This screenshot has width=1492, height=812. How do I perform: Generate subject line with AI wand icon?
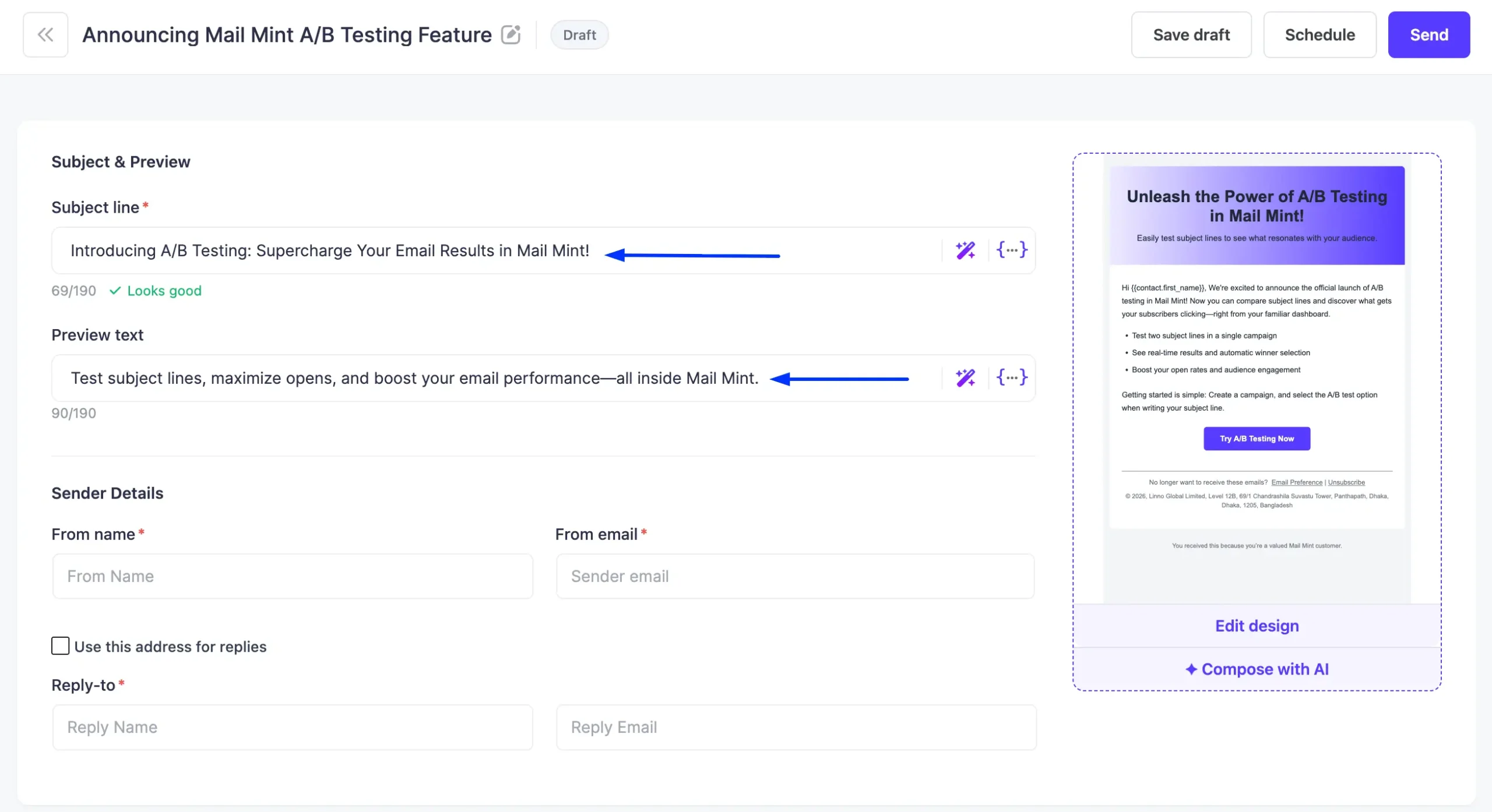point(965,250)
